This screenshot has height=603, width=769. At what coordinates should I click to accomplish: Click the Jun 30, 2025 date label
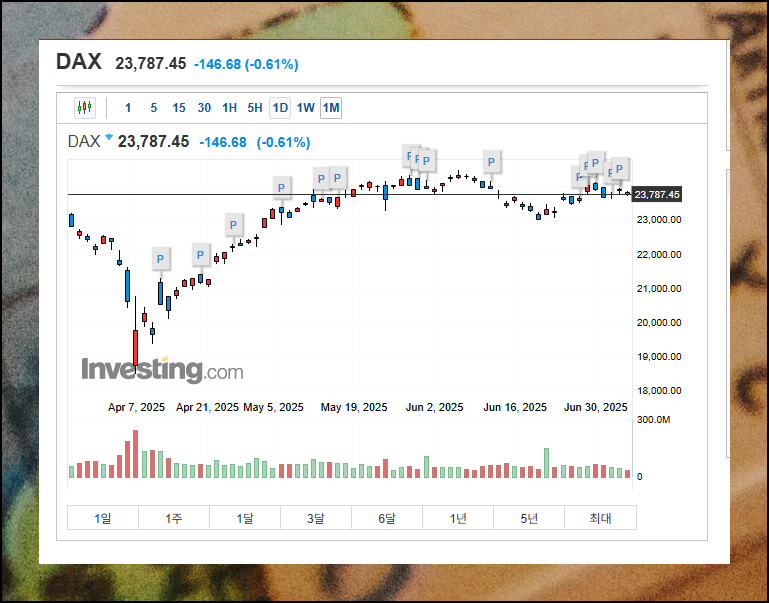coord(595,407)
